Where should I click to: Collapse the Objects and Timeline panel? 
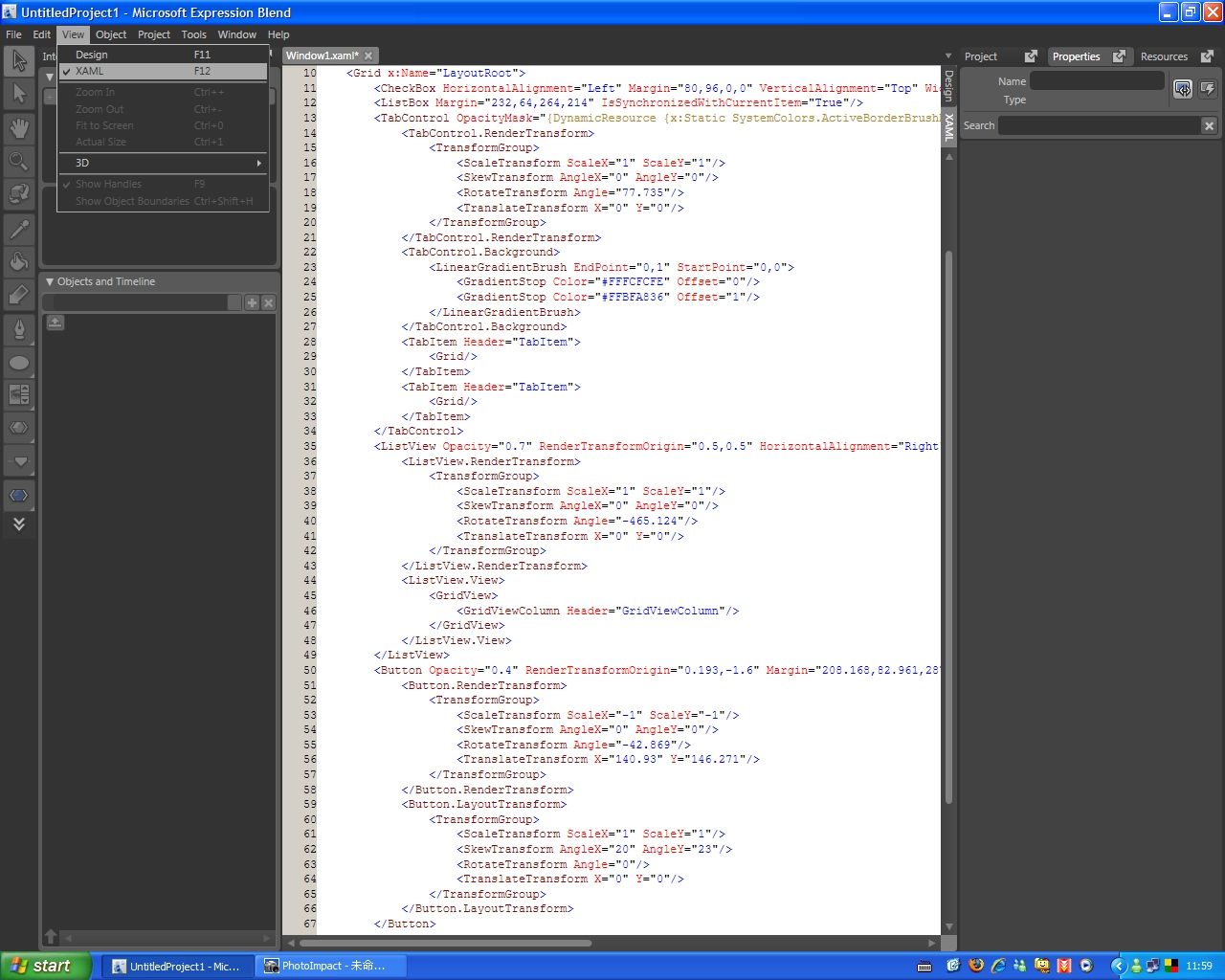pos(50,281)
